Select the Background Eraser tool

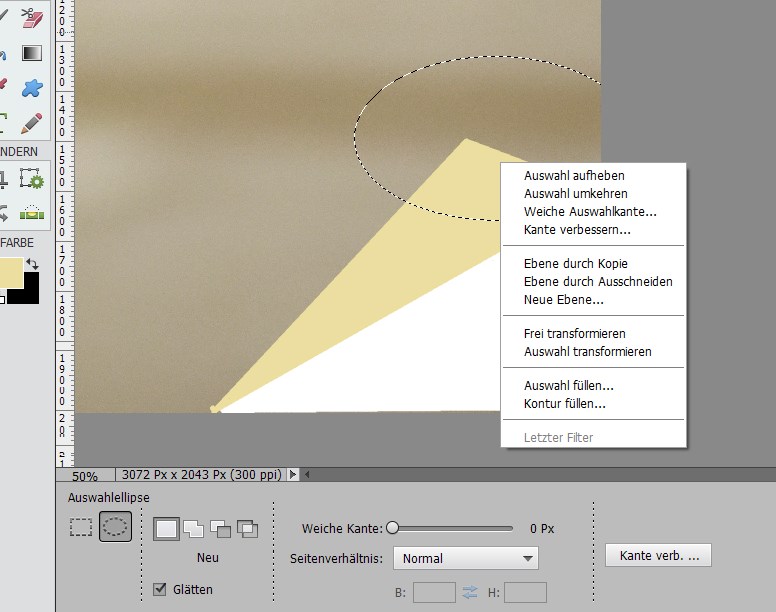pyautogui.click(x=31, y=18)
